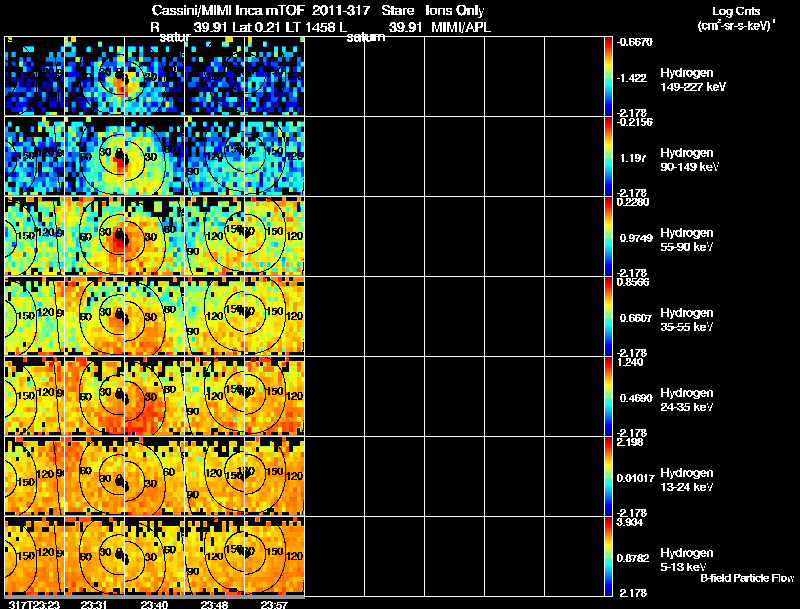Click the Hydrogen 35-55 keV color bar
The width and height of the screenshot is (800, 609).
click(608, 316)
